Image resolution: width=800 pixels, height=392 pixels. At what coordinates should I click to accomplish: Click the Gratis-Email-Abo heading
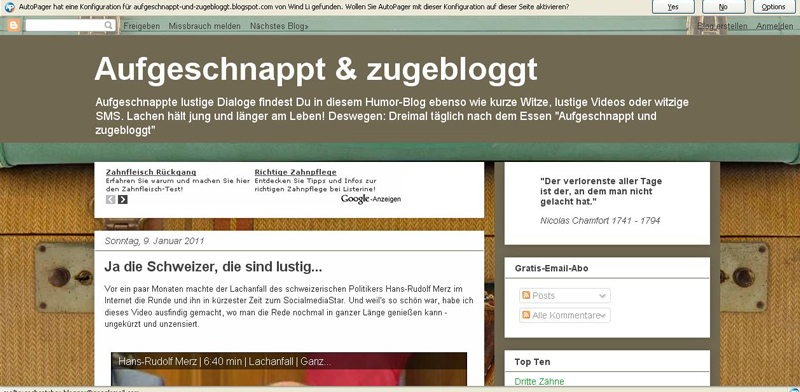click(x=551, y=268)
